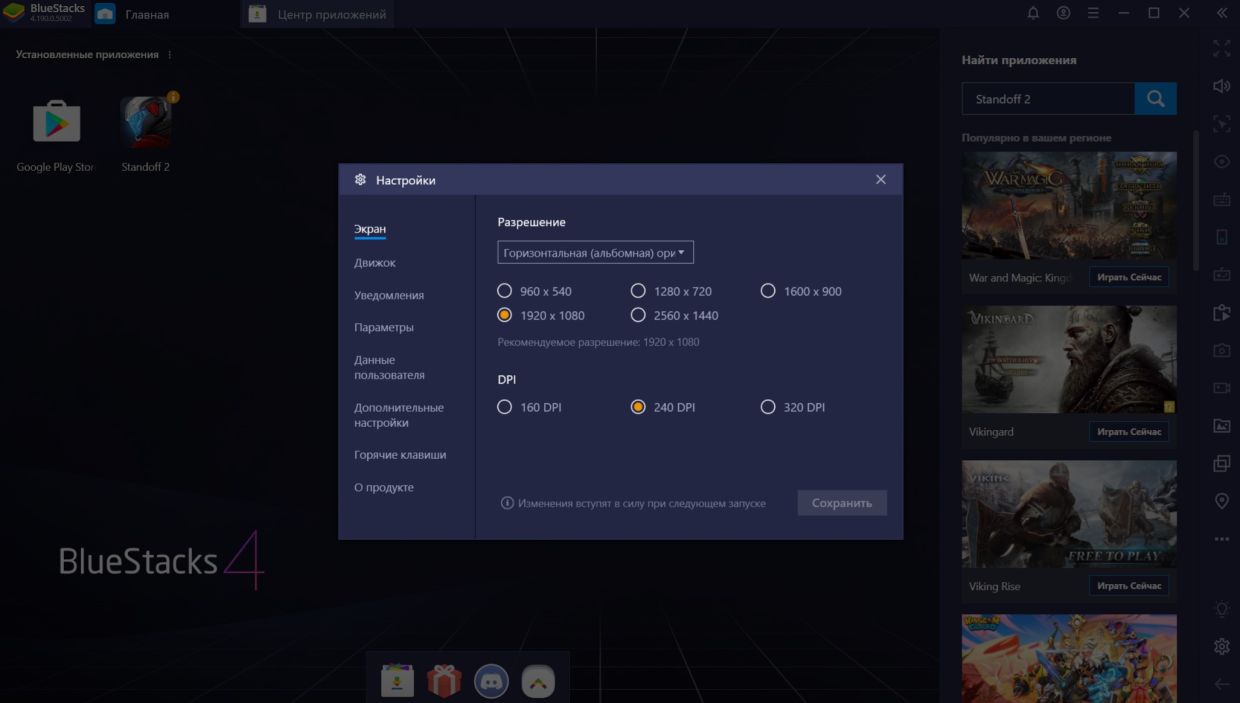
Task: Open the account profile icon in title bar
Action: (x=1063, y=13)
